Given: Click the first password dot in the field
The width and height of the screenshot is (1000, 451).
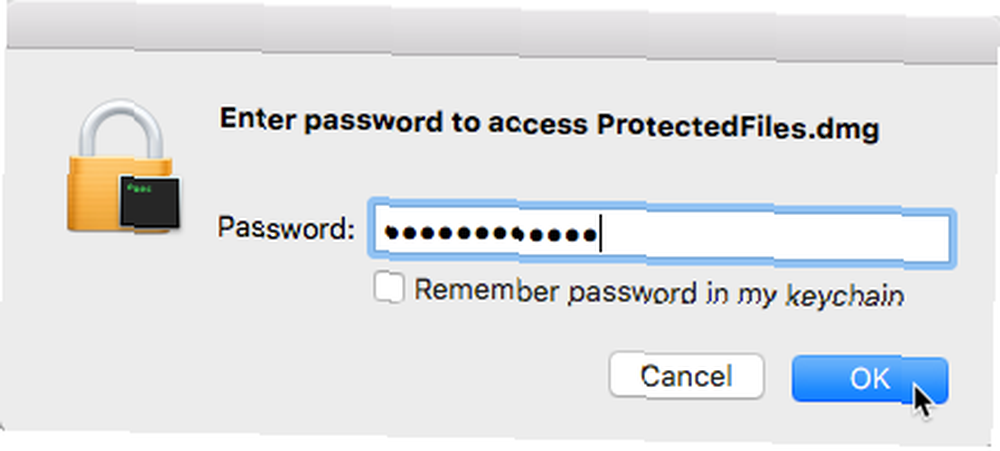Looking at the screenshot, I should pyautogui.click(x=392, y=233).
